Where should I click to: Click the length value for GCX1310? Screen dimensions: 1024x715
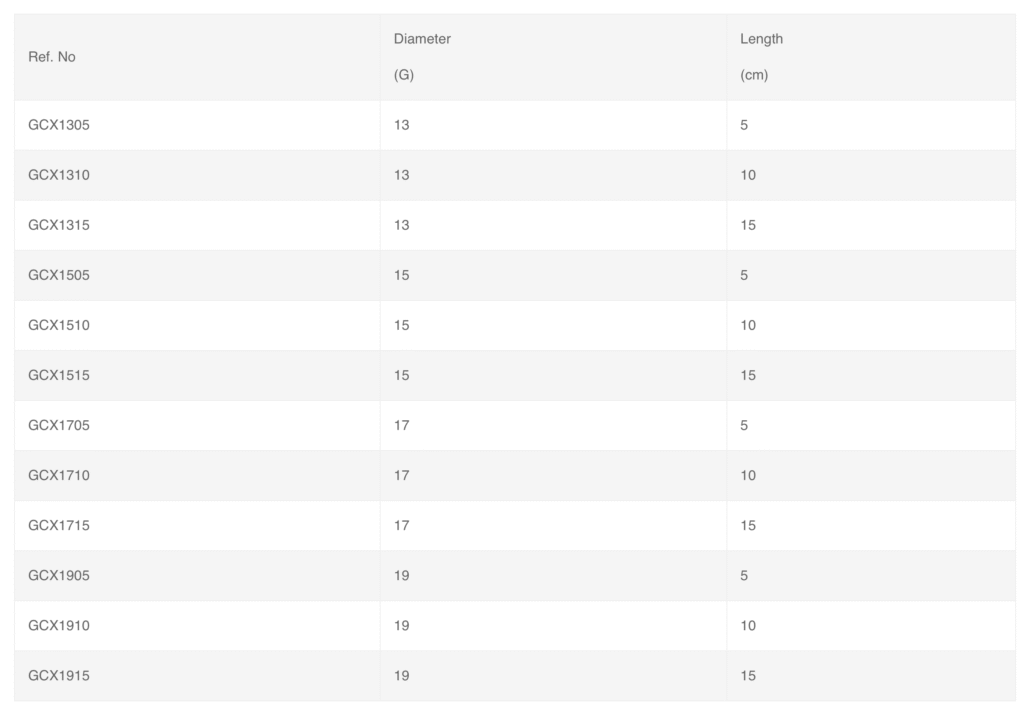click(748, 175)
